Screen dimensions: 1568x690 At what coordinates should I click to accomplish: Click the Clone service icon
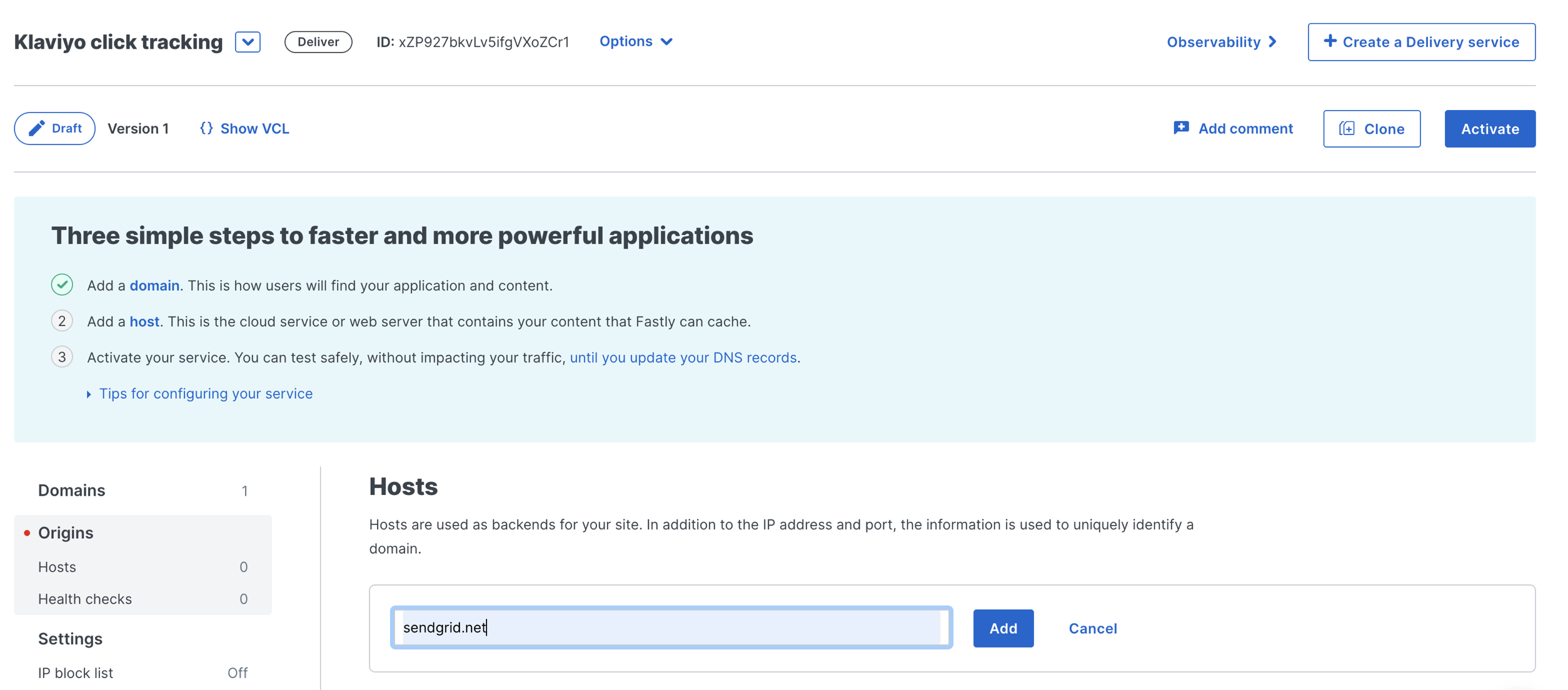click(1348, 128)
